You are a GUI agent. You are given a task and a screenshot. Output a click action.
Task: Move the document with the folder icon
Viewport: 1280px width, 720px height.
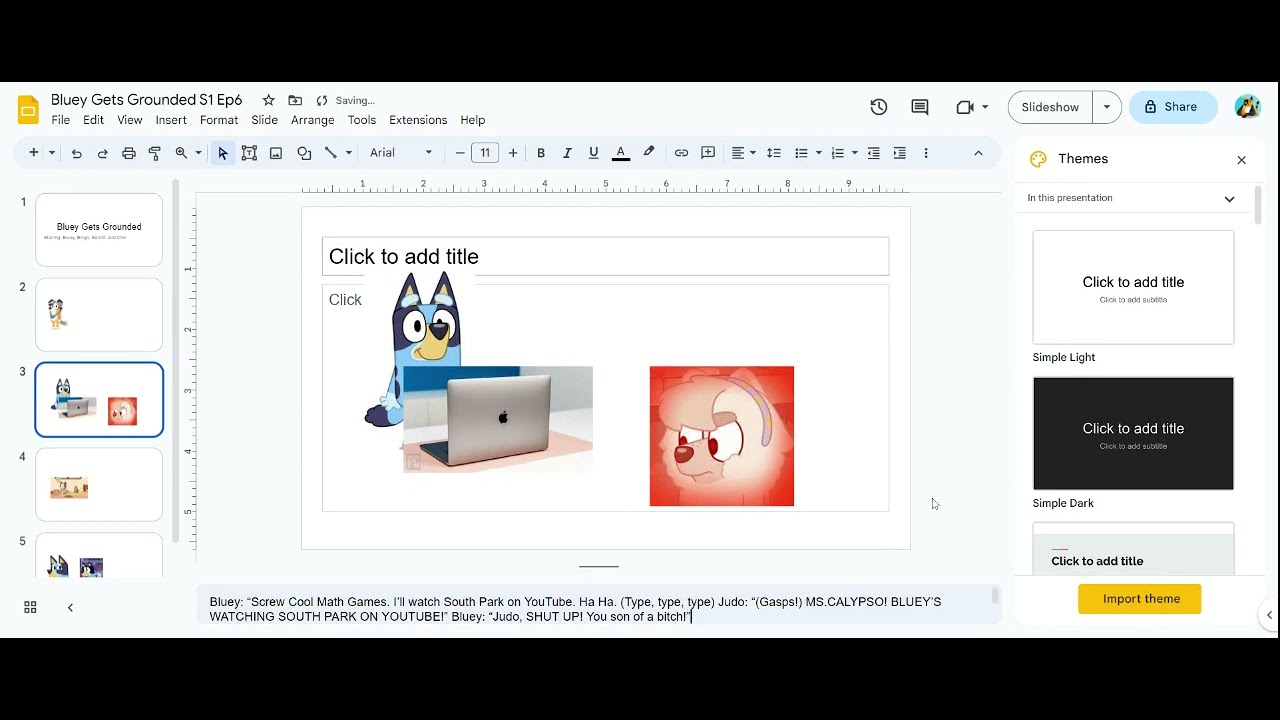pyautogui.click(x=295, y=100)
